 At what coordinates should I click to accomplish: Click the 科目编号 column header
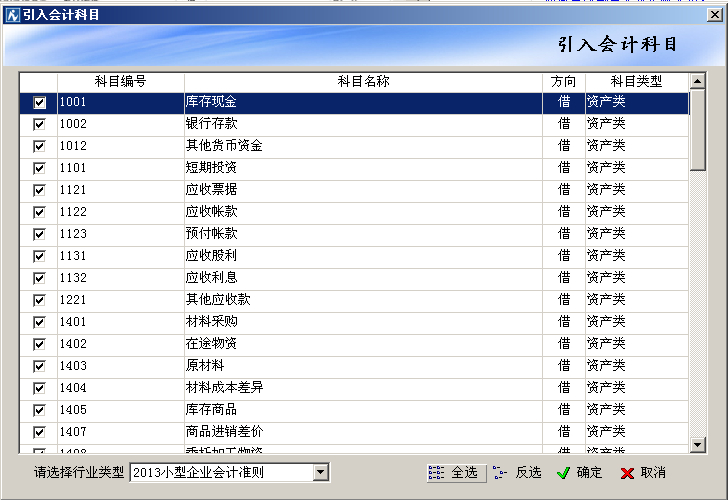click(x=121, y=82)
